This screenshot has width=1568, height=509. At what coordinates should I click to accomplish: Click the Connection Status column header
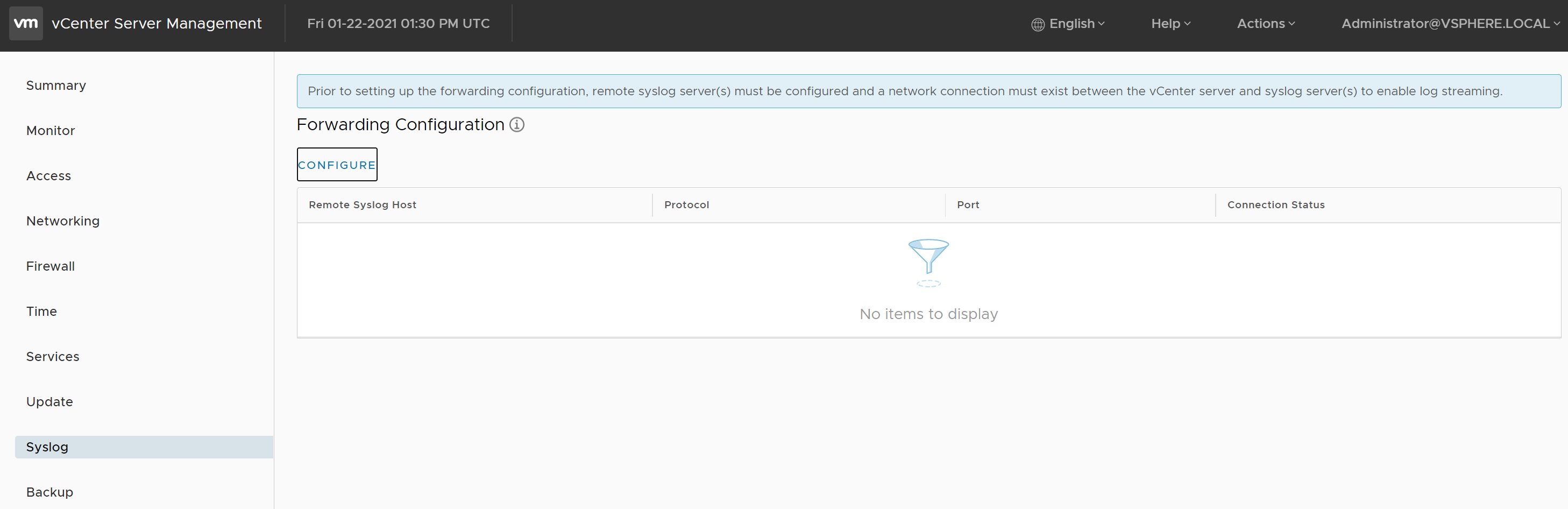coord(1276,204)
